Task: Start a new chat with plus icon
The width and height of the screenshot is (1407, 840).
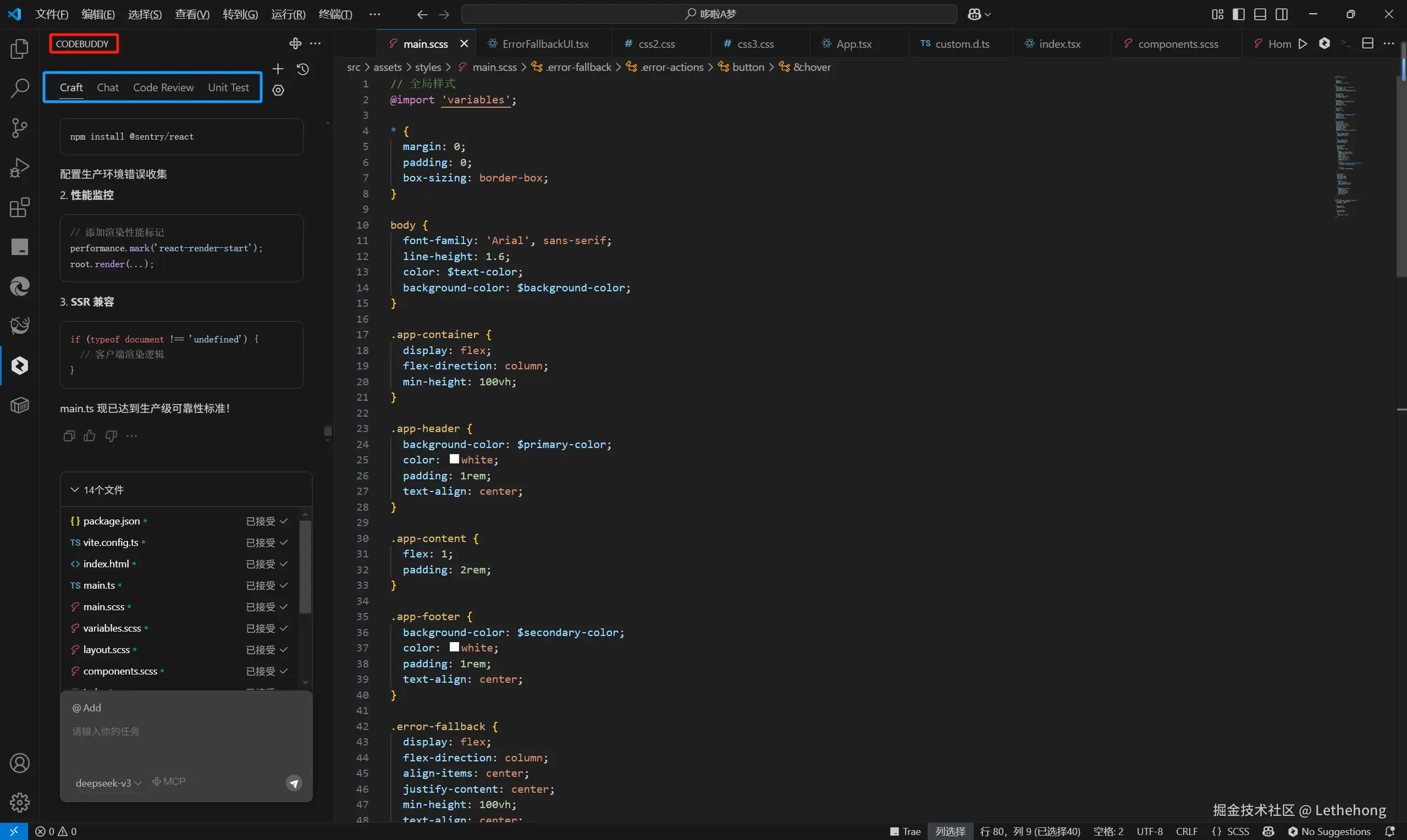Action: coord(278,69)
